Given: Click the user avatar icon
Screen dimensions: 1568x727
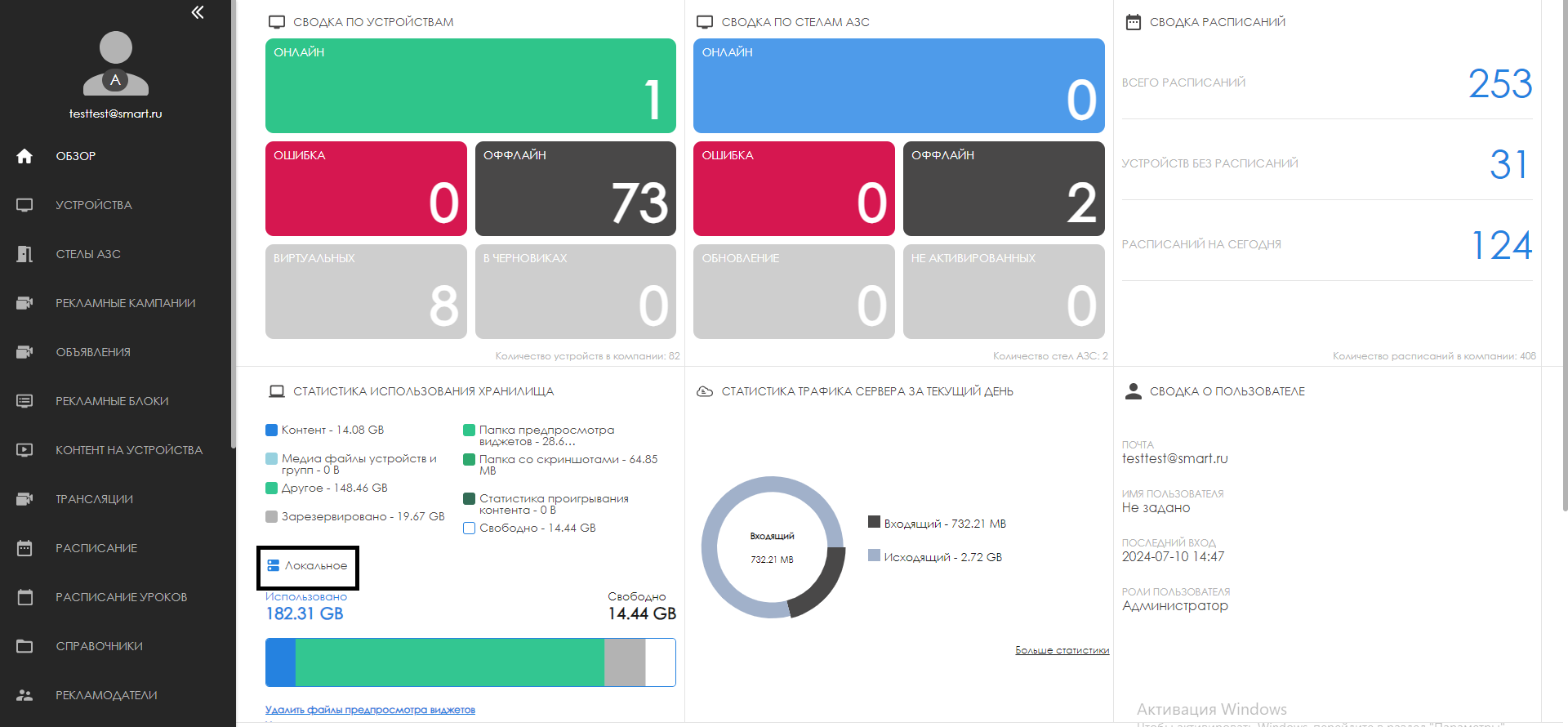Looking at the screenshot, I should pos(116,64).
